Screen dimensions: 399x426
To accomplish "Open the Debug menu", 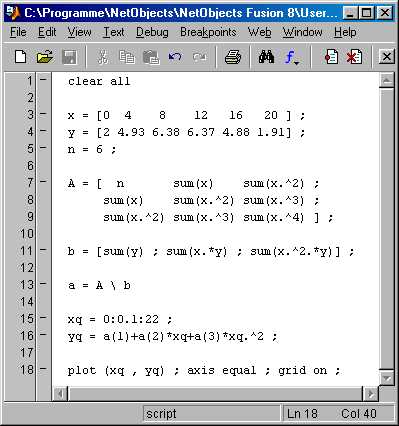I will click(152, 32).
